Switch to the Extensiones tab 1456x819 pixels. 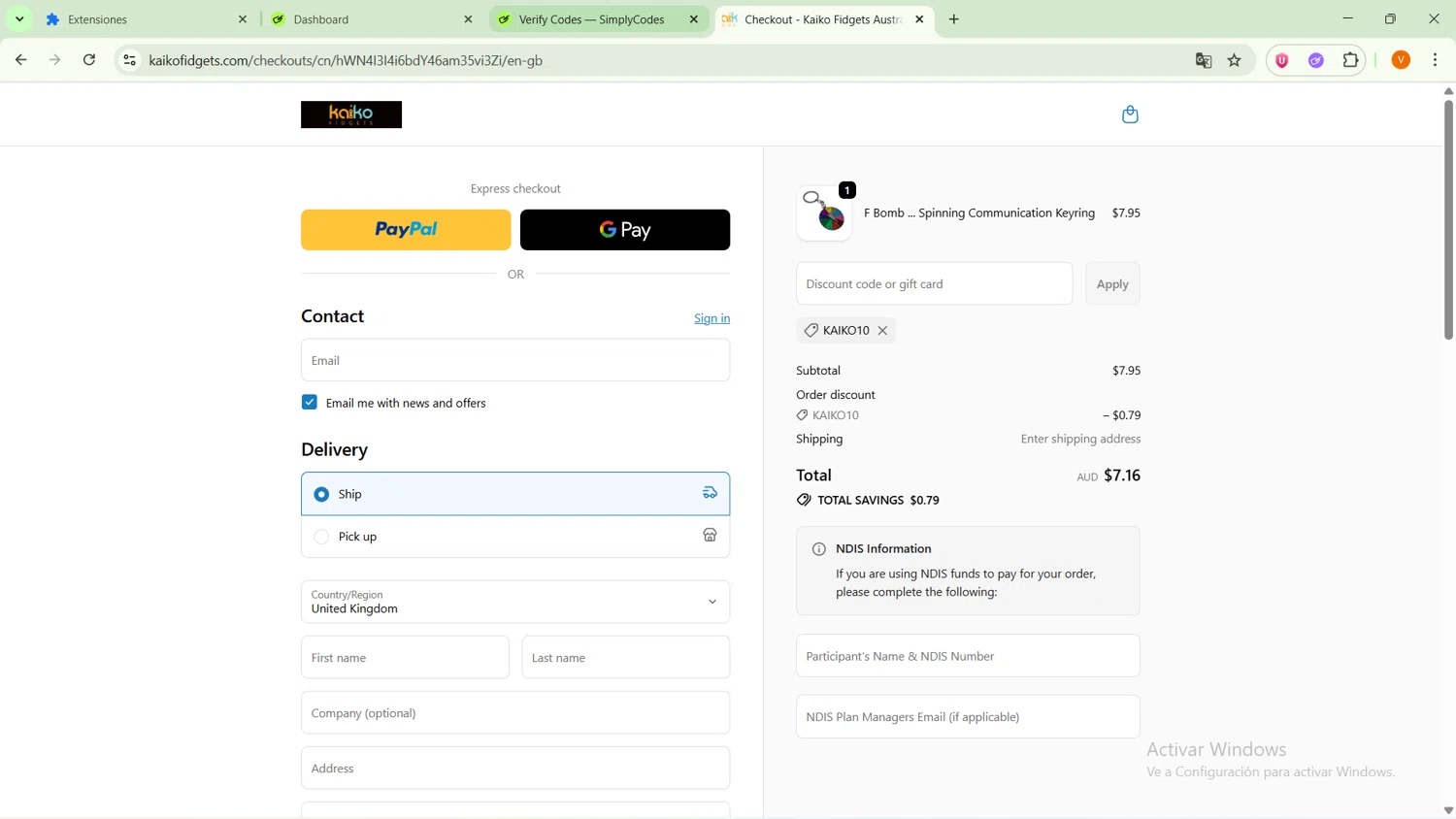coord(144,19)
